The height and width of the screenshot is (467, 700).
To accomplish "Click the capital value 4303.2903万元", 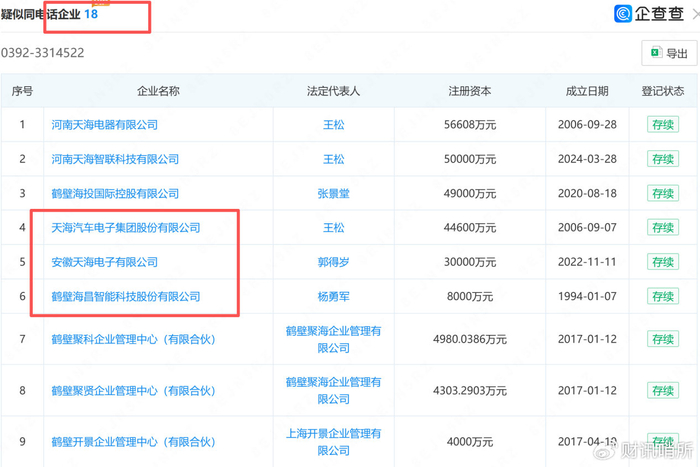I will click(x=470, y=391).
